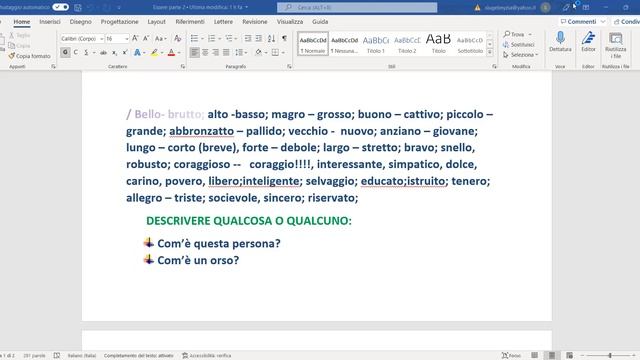Screen dimensions: 640x360
Task: Adjust the zoom slider in status bar
Action: pos(610,356)
